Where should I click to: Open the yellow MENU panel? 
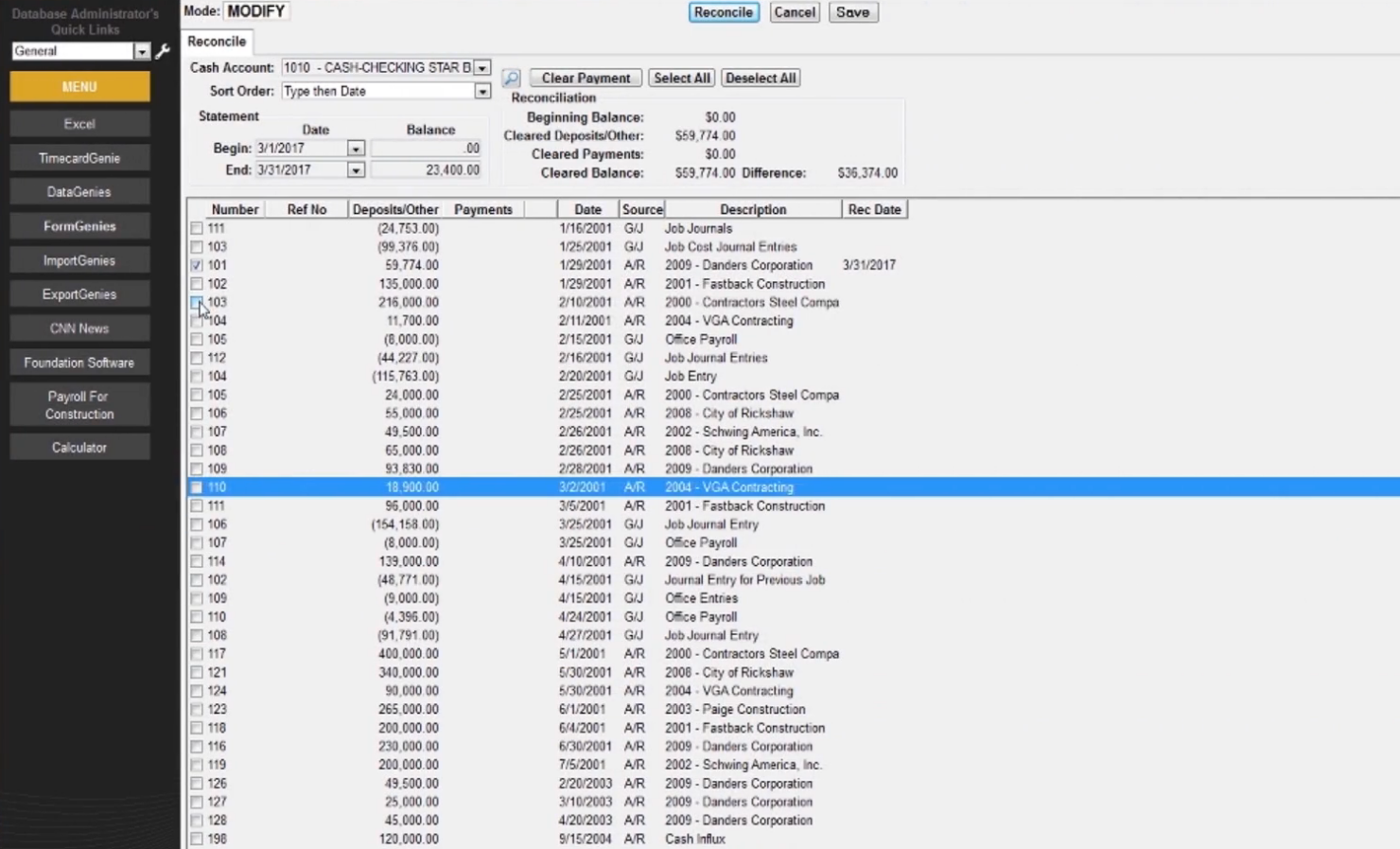click(x=79, y=85)
